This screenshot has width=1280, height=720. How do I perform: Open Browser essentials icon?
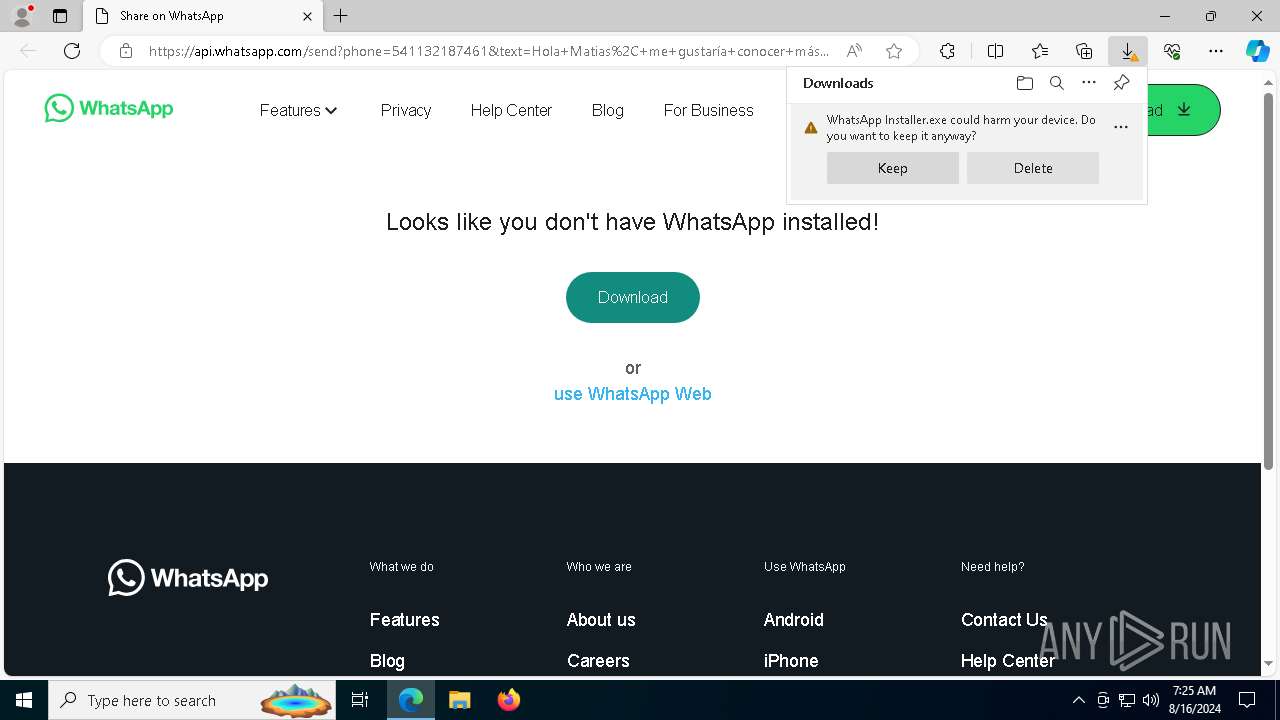pyautogui.click(x=1172, y=51)
